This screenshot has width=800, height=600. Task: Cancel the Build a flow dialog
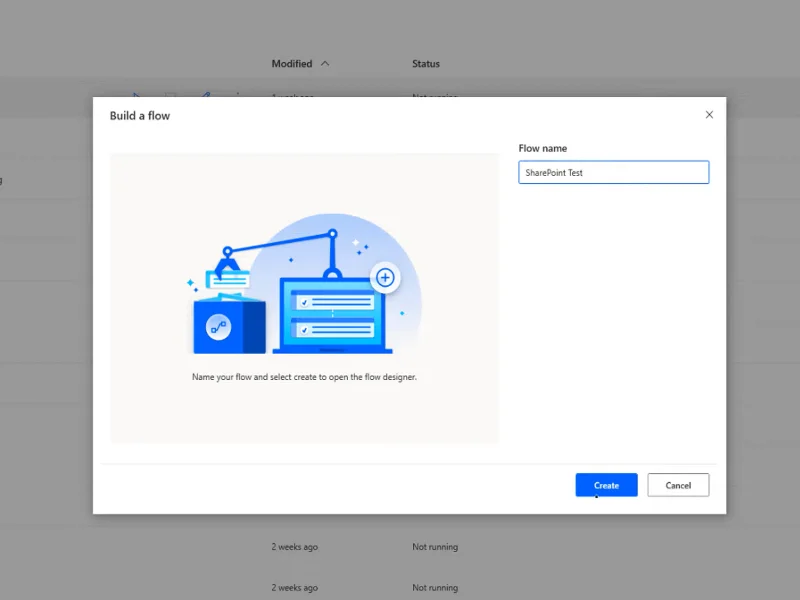[678, 485]
